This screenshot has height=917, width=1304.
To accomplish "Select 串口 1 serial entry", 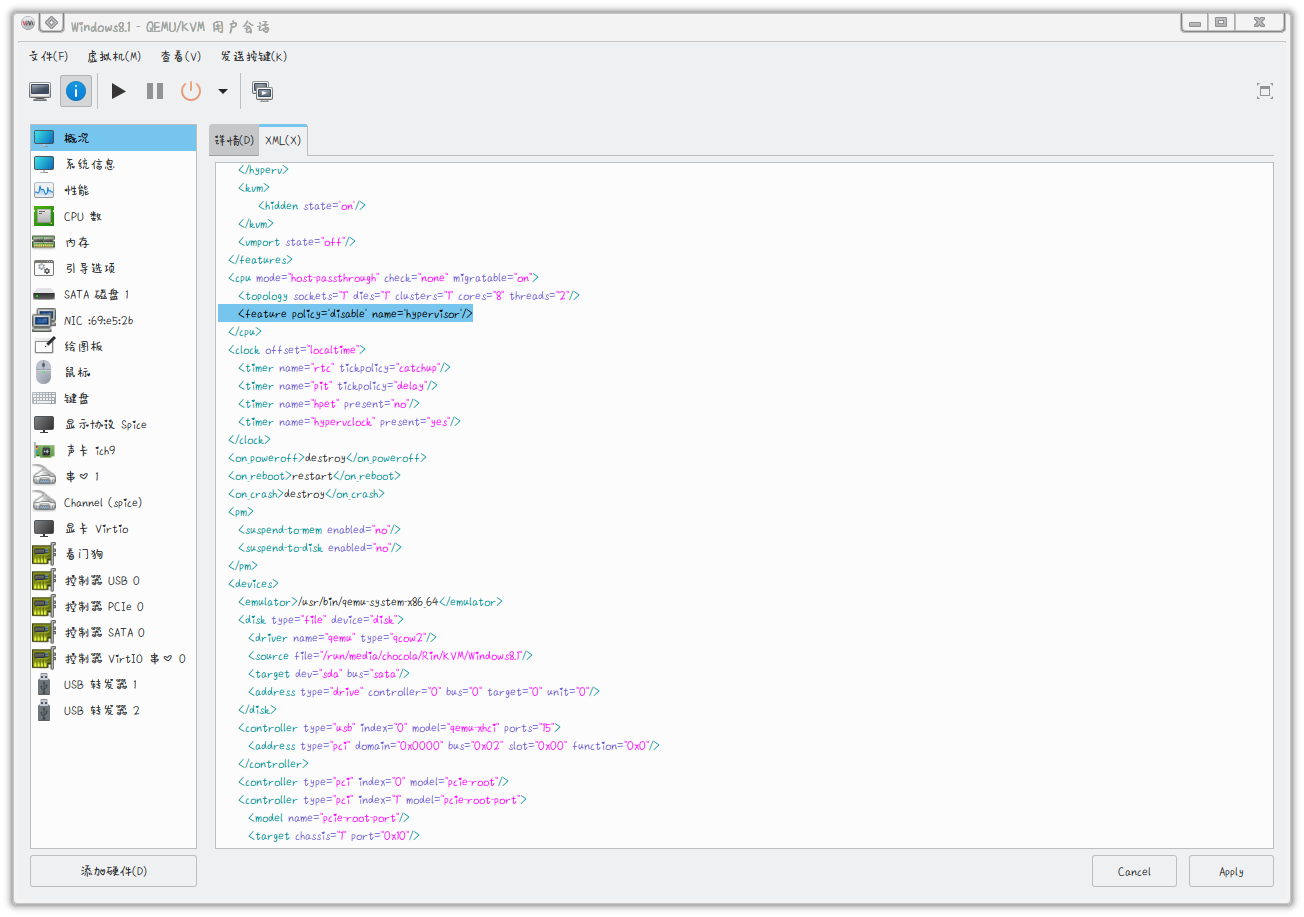I will click(114, 476).
